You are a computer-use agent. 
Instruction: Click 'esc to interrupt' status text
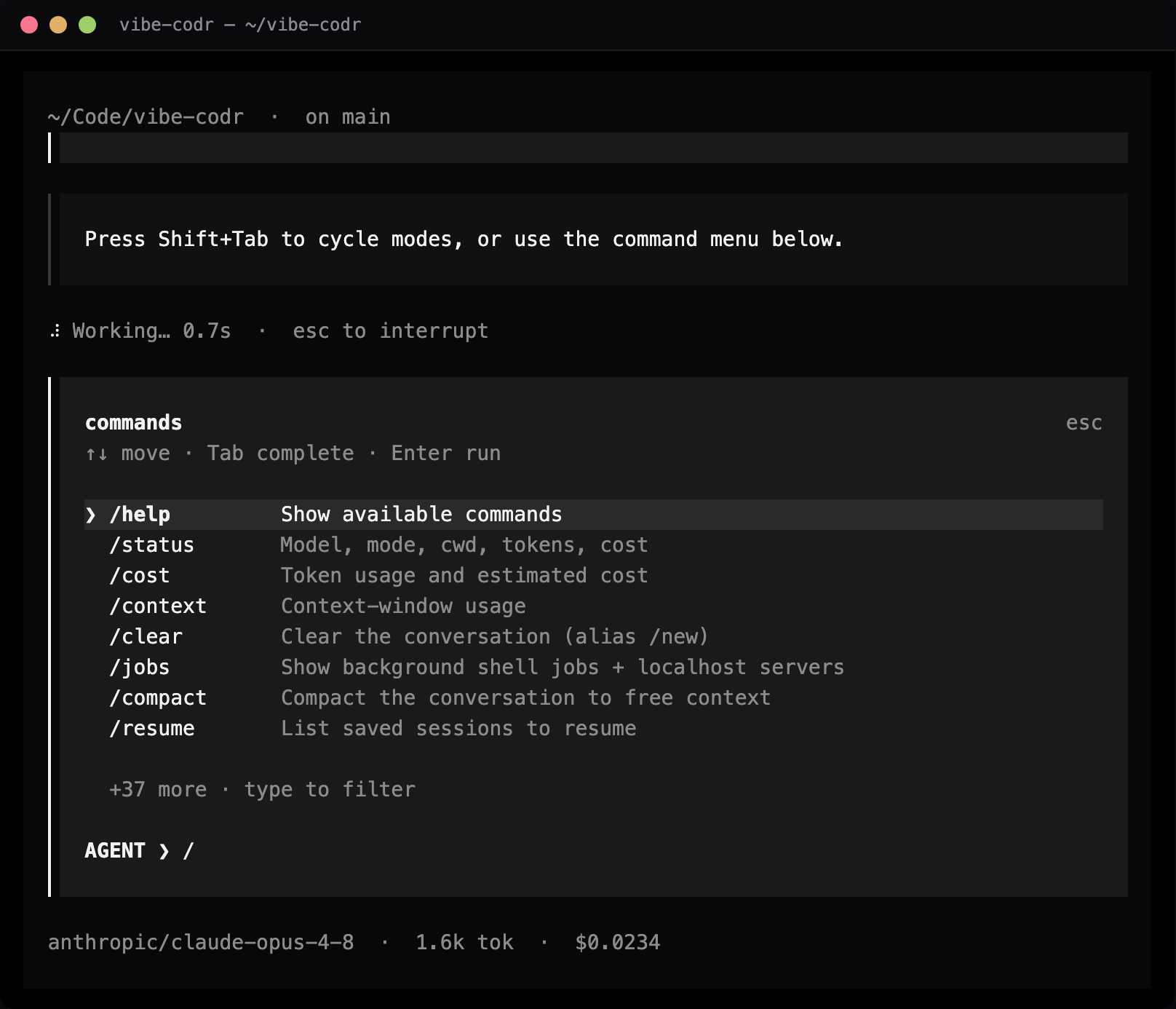point(390,331)
